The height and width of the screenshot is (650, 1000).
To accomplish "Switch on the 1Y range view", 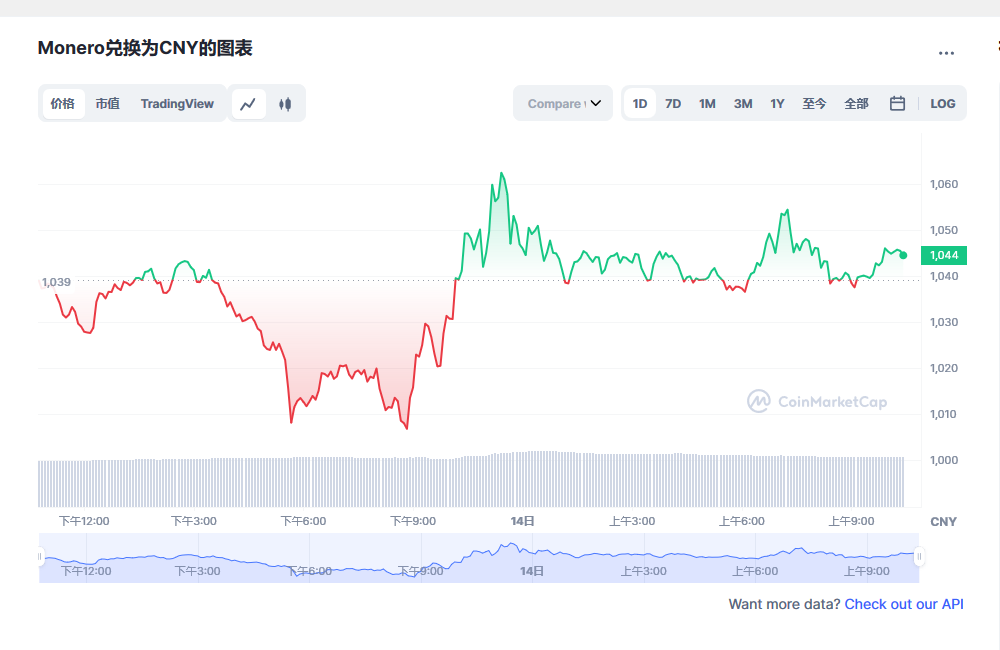I will click(777, 103).
